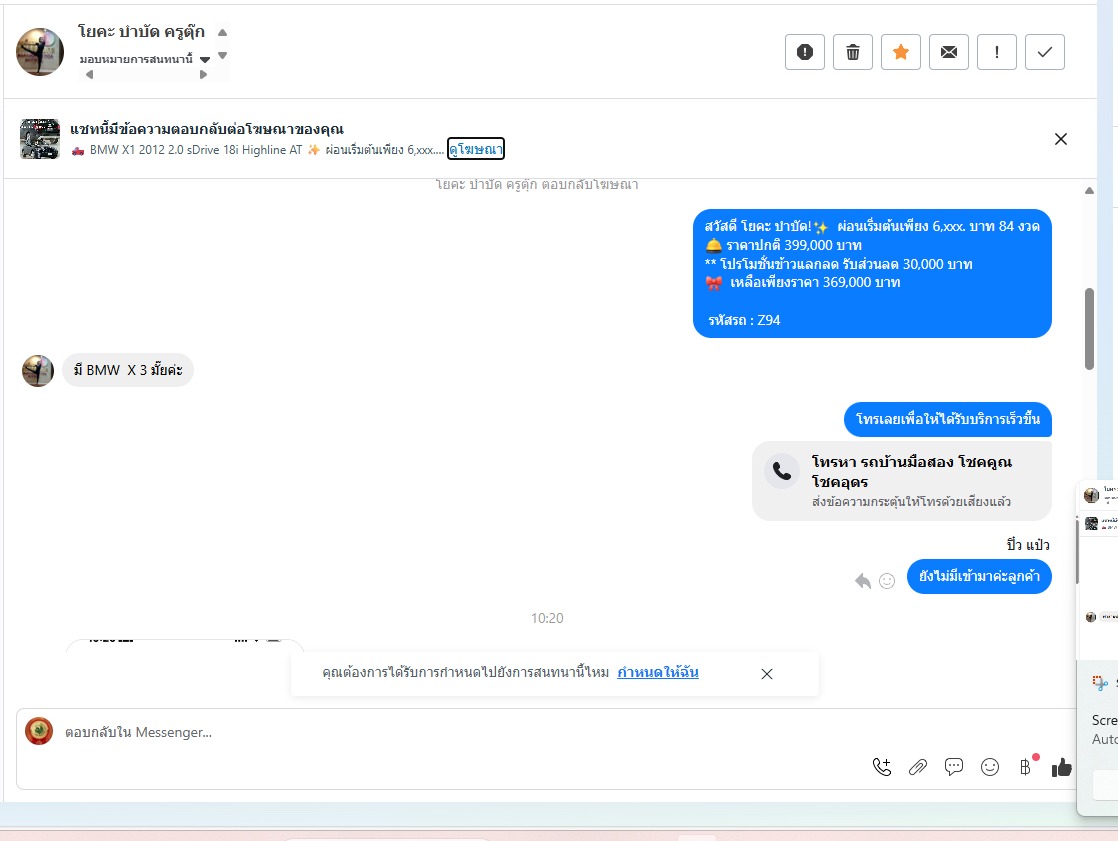Mark conversation unread with envelope icon
The image size is (1118, 841).
coord(948,52)
